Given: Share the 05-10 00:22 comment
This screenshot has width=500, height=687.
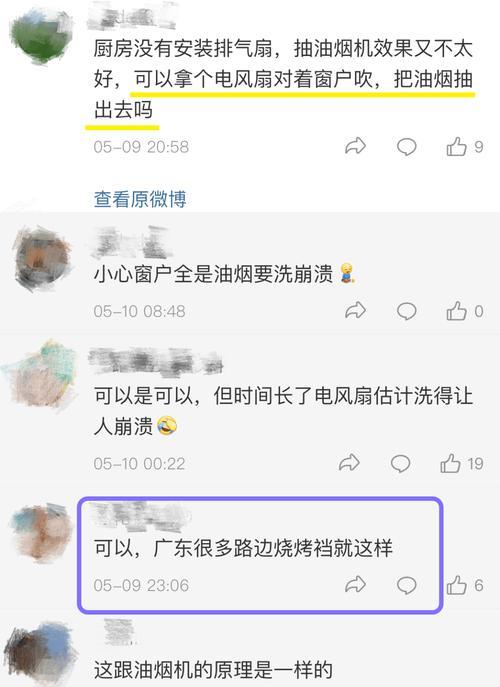Looking at the screenshot, I should pyautogui.click(x=349, y=463).
